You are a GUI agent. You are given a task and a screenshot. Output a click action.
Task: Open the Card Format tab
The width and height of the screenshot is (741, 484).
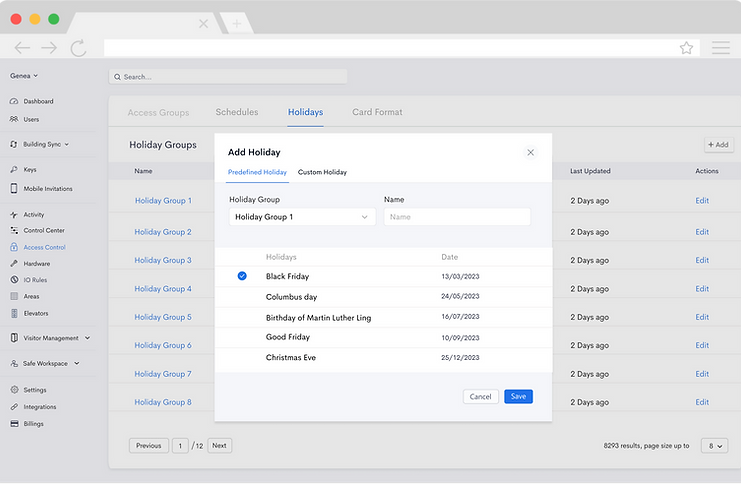[x=377, y=112]
